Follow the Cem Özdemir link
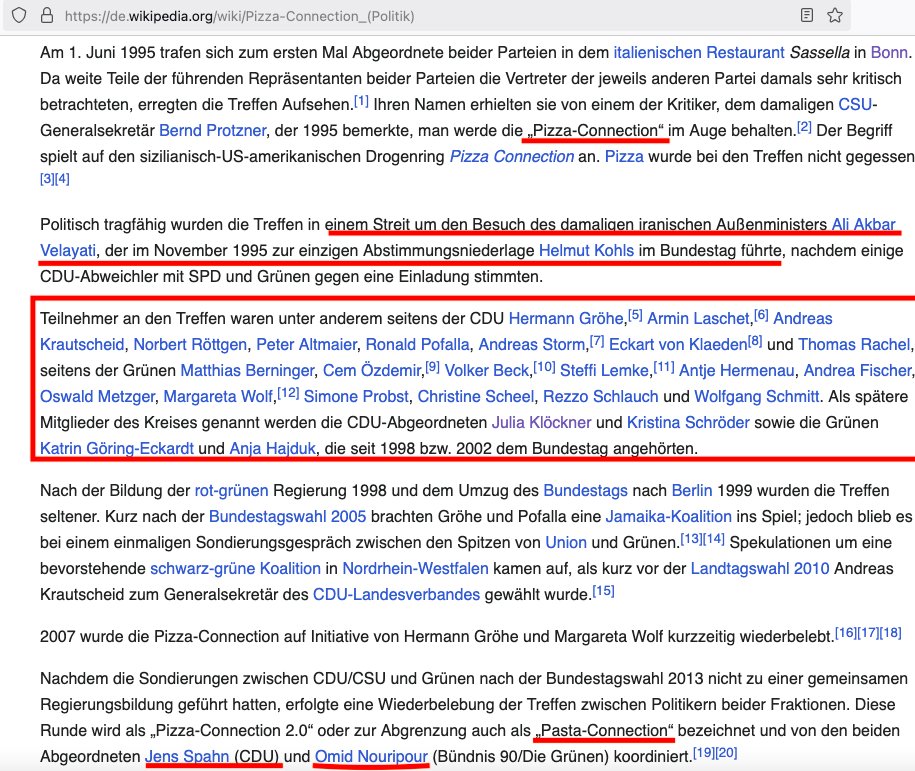Screen dimensions: 915x771 [x=372, y=370]
